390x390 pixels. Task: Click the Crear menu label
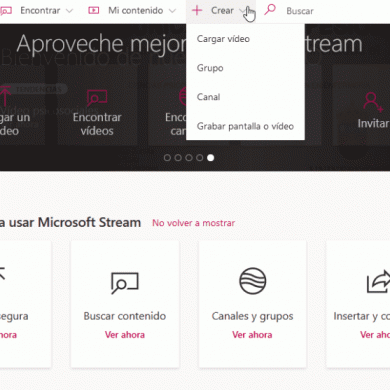click(x=222, y=11)
